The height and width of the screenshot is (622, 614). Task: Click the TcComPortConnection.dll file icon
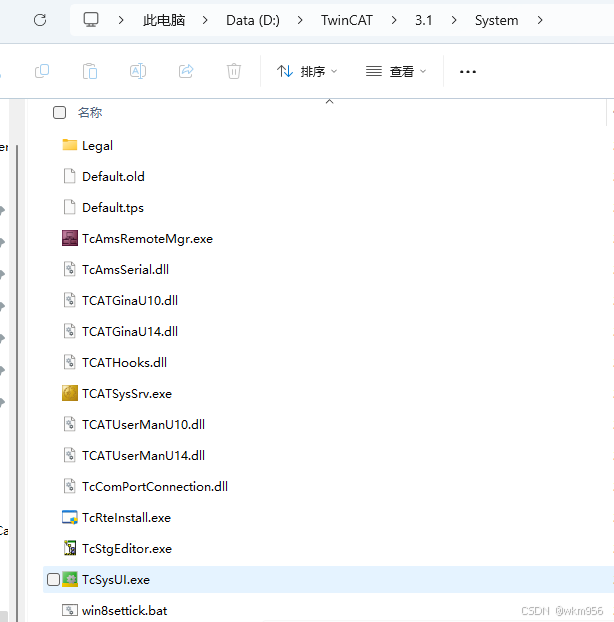pos(70,486)
